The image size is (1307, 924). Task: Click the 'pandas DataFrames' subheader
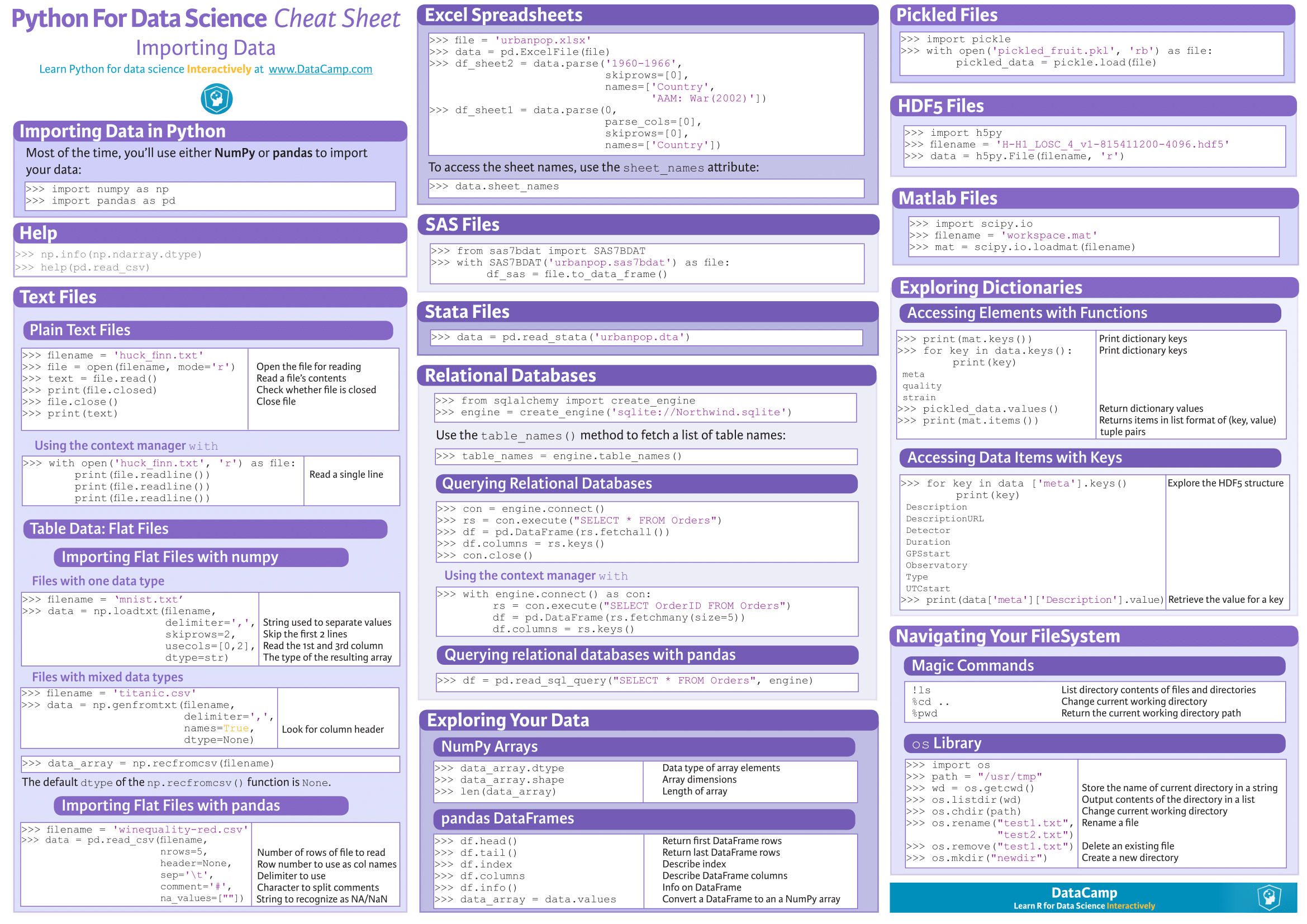pyautogui.click(x=644, y=819)
